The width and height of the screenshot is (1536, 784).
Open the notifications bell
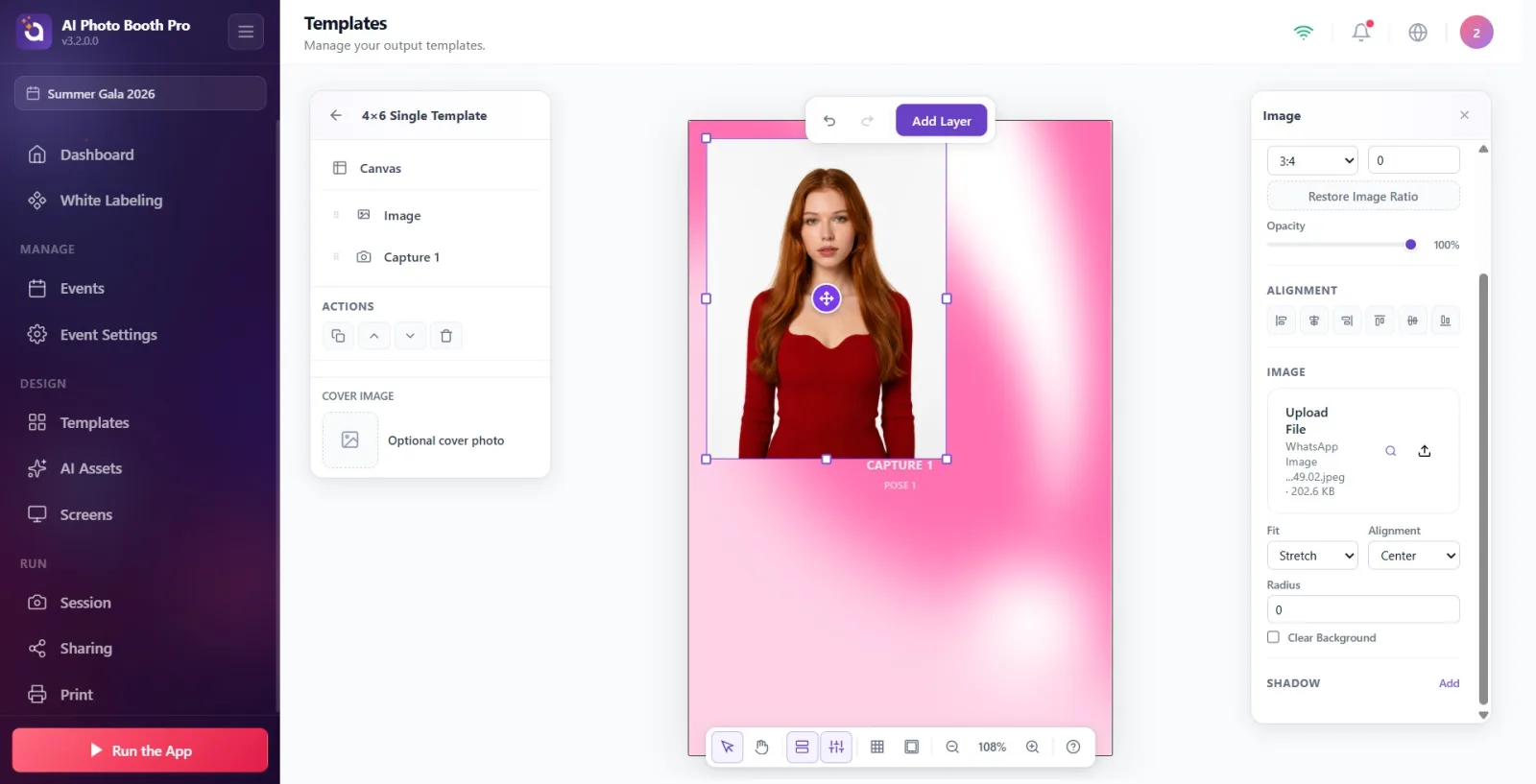tap(1361, 33)
